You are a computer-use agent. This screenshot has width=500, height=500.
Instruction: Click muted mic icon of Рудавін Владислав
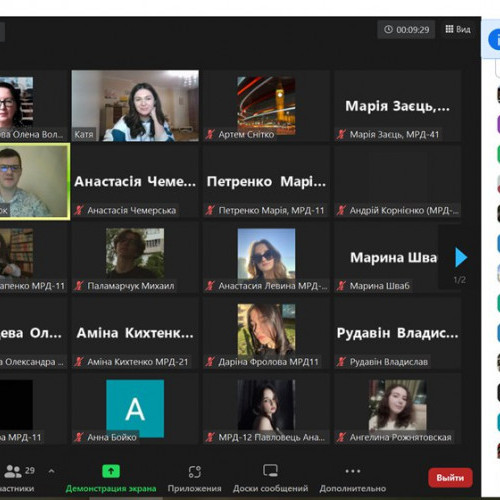[341, 362]
